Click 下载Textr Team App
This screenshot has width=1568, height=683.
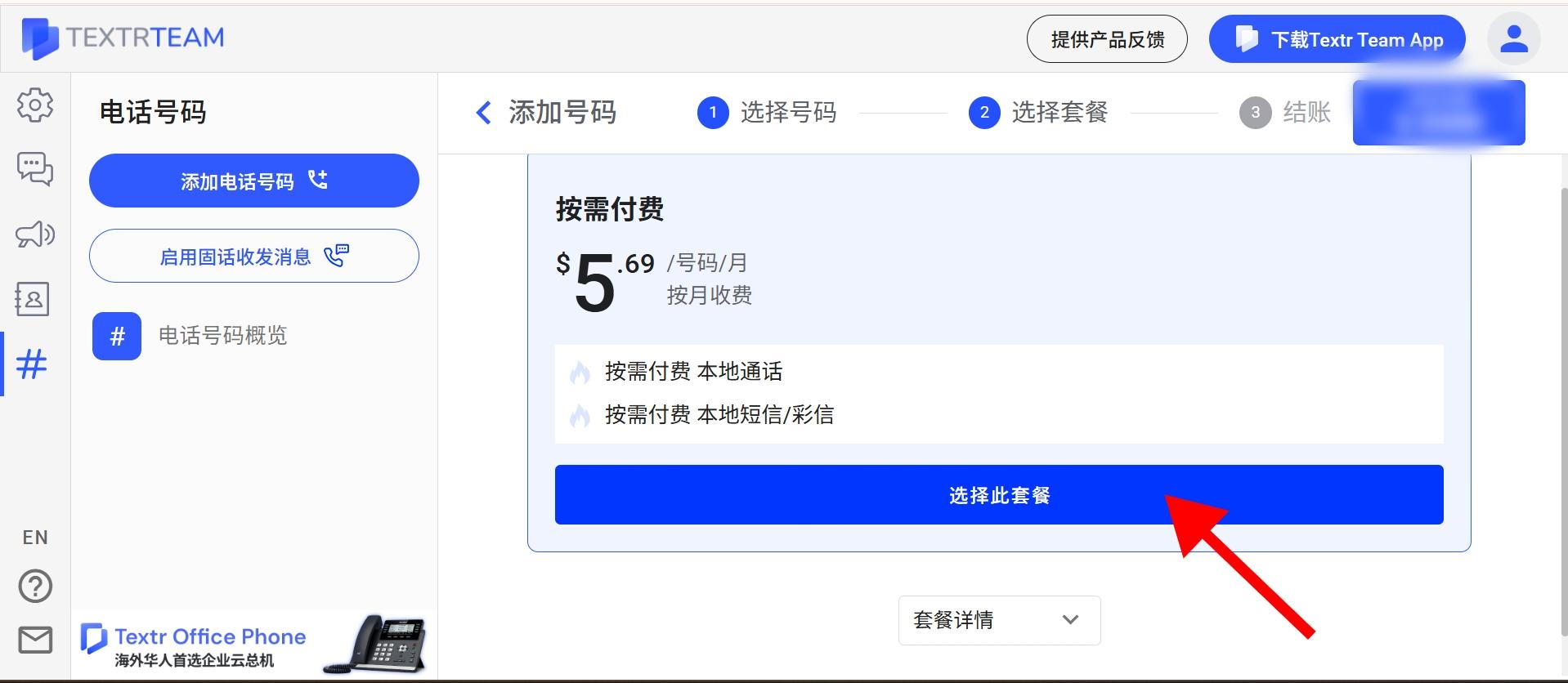(1337, 38)
